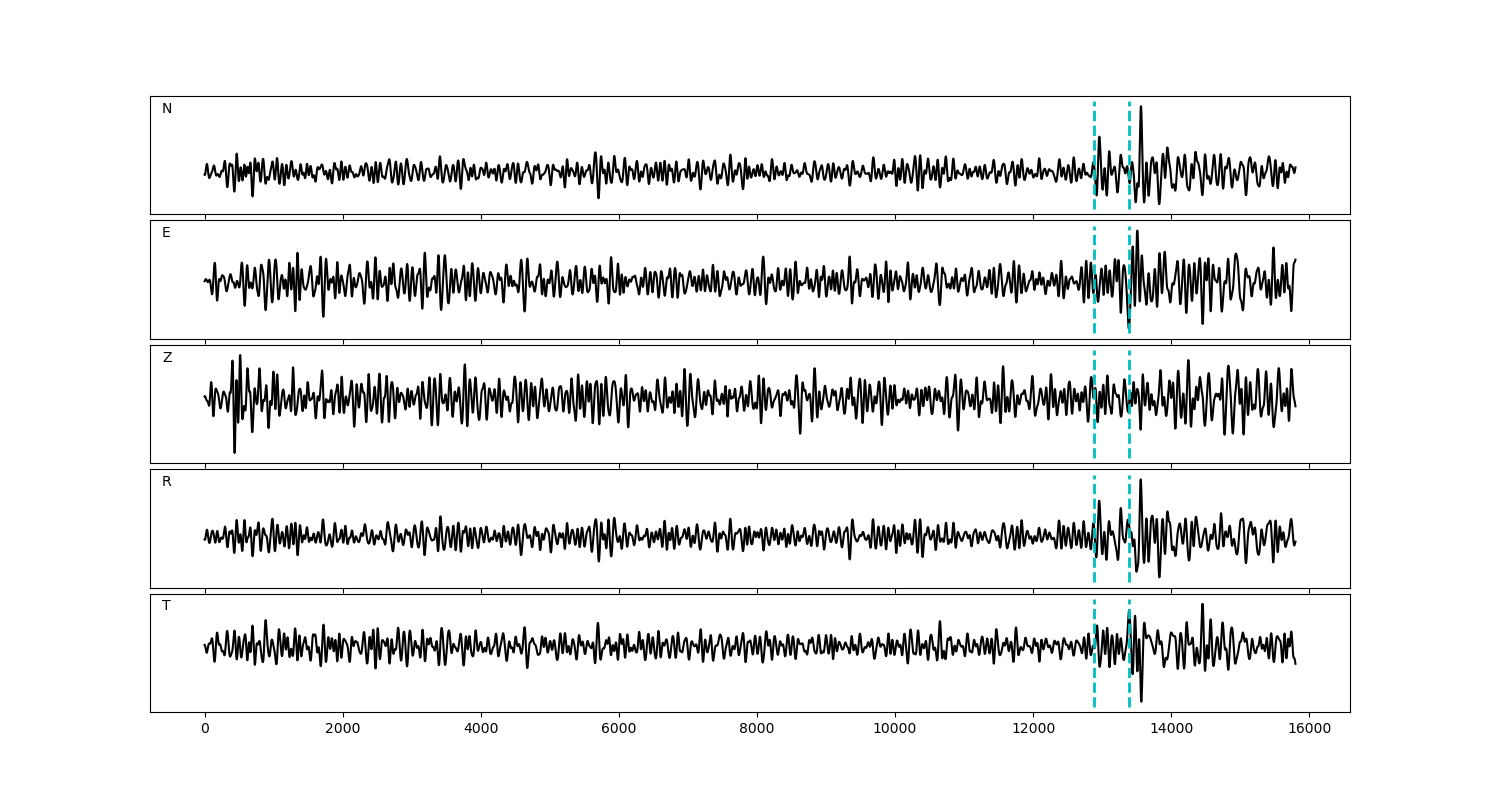Image resolution: width=1500 pixels, height=800 pixels.
Task: Select the second cyan dashed marker in N panel
Action: (1129, 155)
